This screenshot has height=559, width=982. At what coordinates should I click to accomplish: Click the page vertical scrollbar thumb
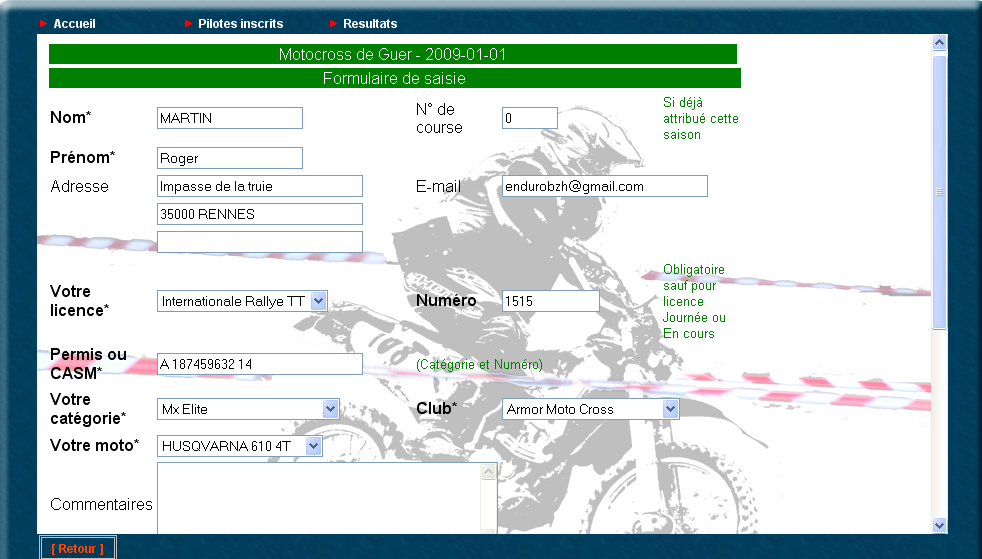click(939, 192)
